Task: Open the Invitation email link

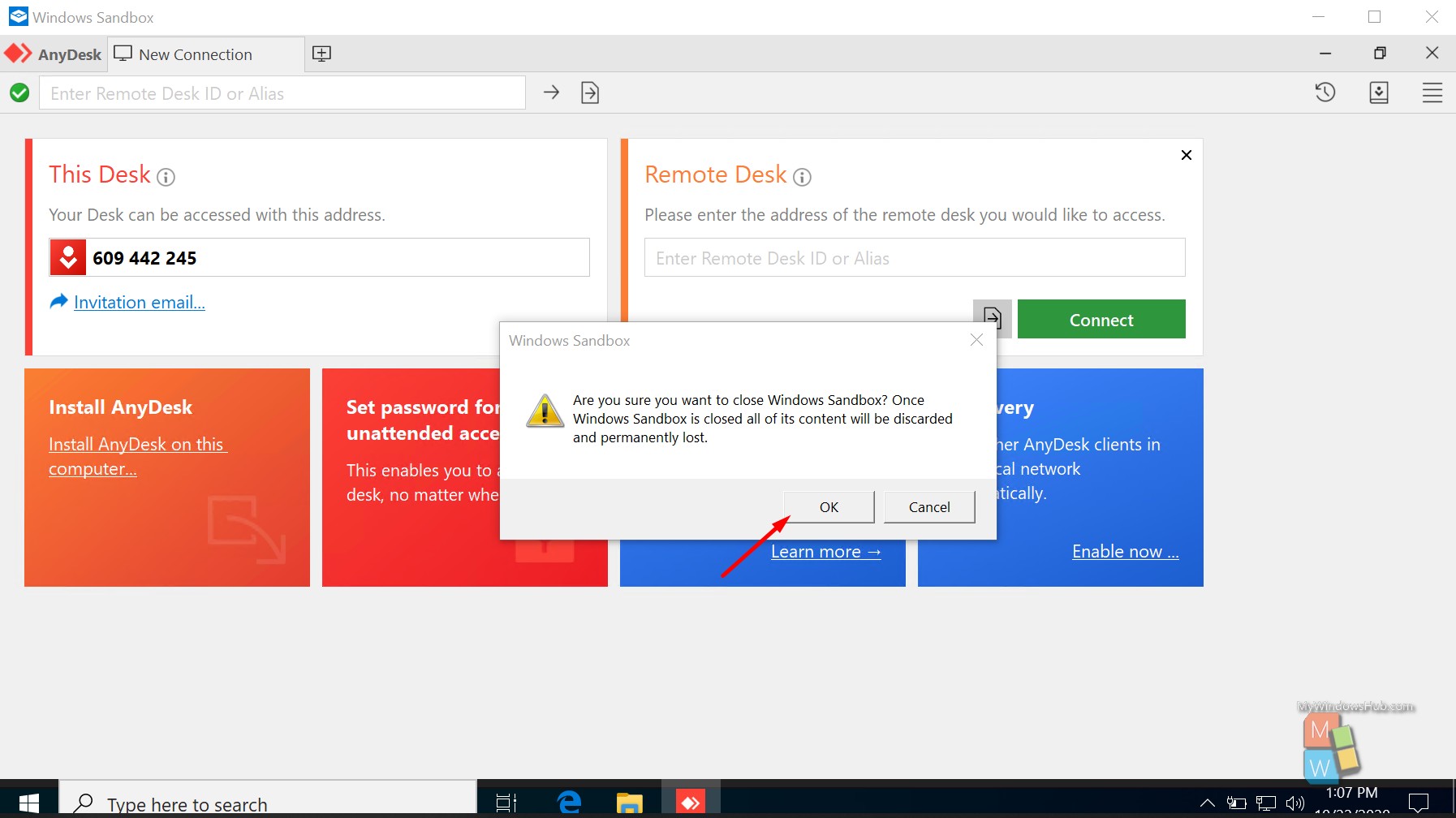Action: click(139, 302)
